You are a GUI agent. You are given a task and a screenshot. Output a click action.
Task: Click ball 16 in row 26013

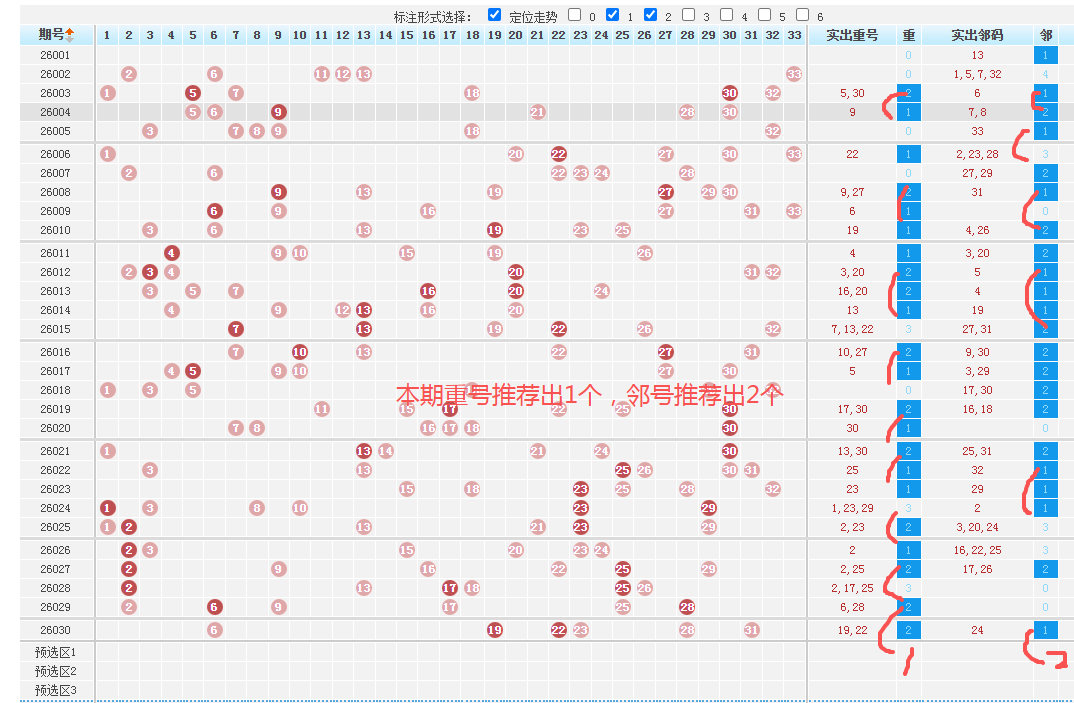click(x=428, y=291)
